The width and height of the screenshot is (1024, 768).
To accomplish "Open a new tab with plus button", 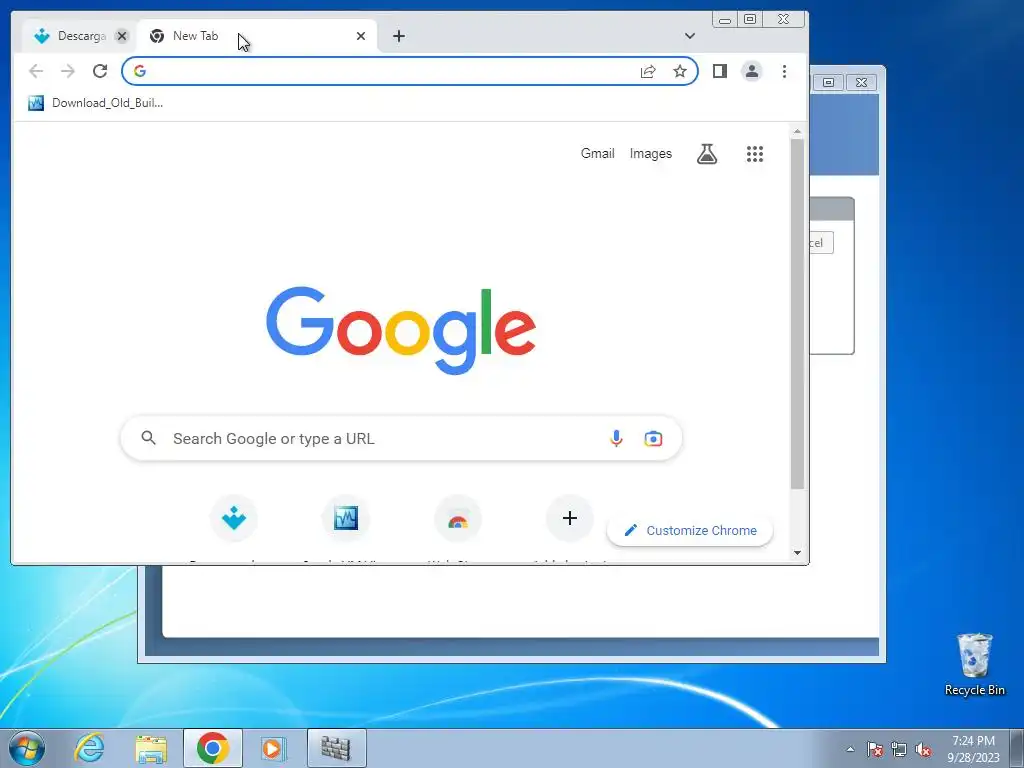I will [399, 36].
